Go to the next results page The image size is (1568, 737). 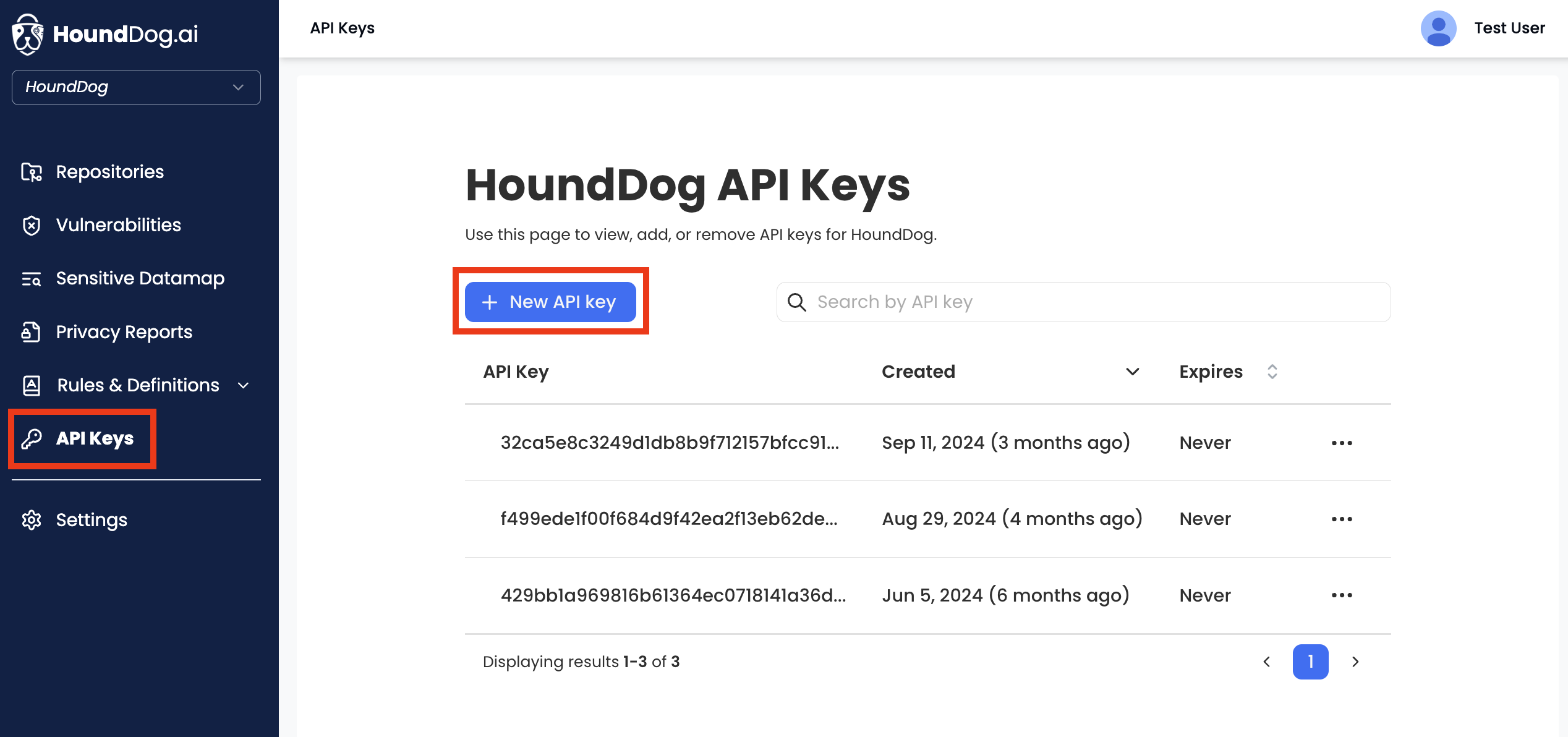click(x=1355, y=662)
